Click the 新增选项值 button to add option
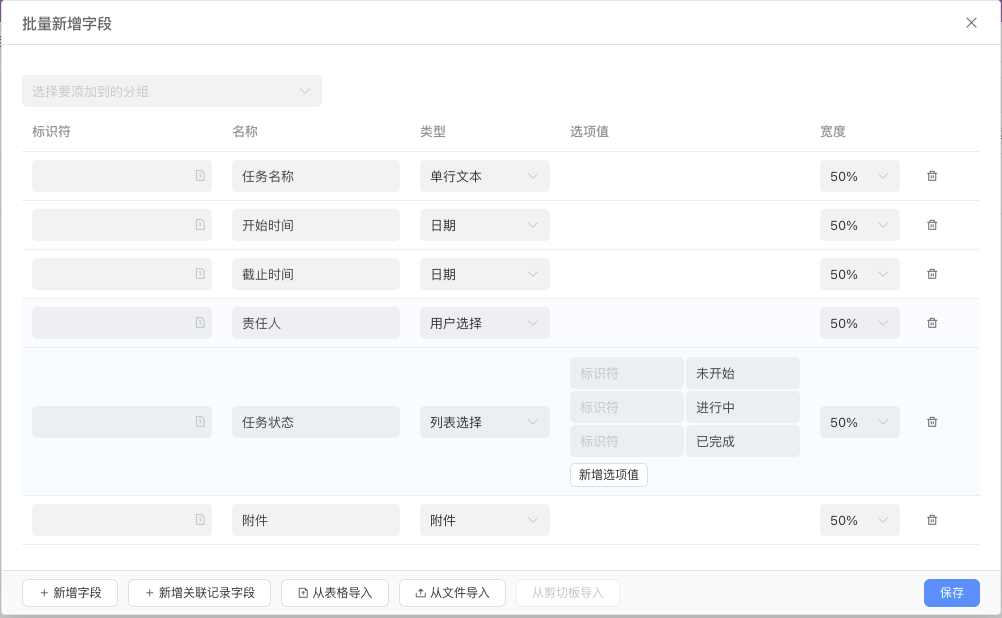The image size is (1002, 618). tap(608, 474)
